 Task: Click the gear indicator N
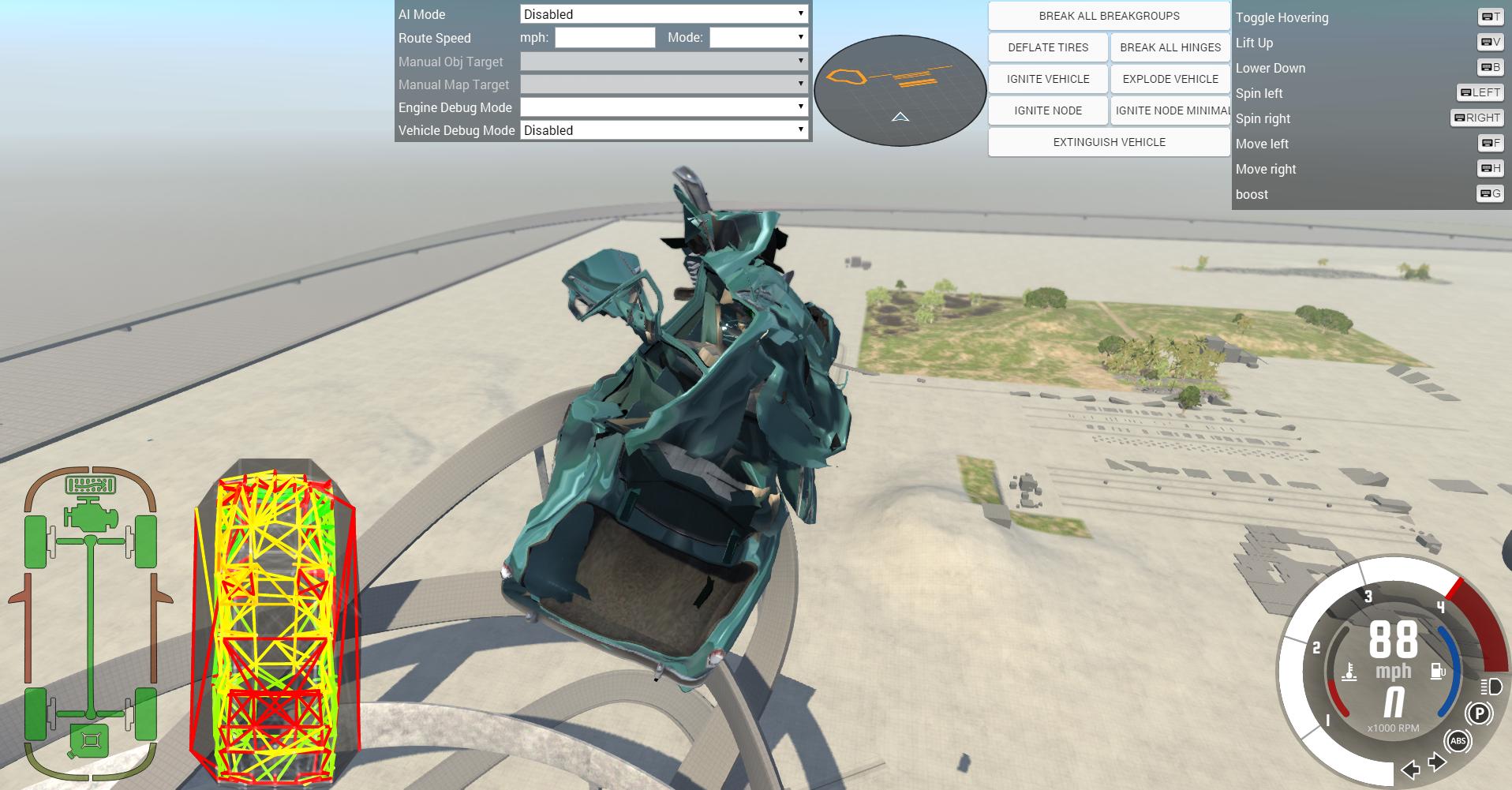1394,701
